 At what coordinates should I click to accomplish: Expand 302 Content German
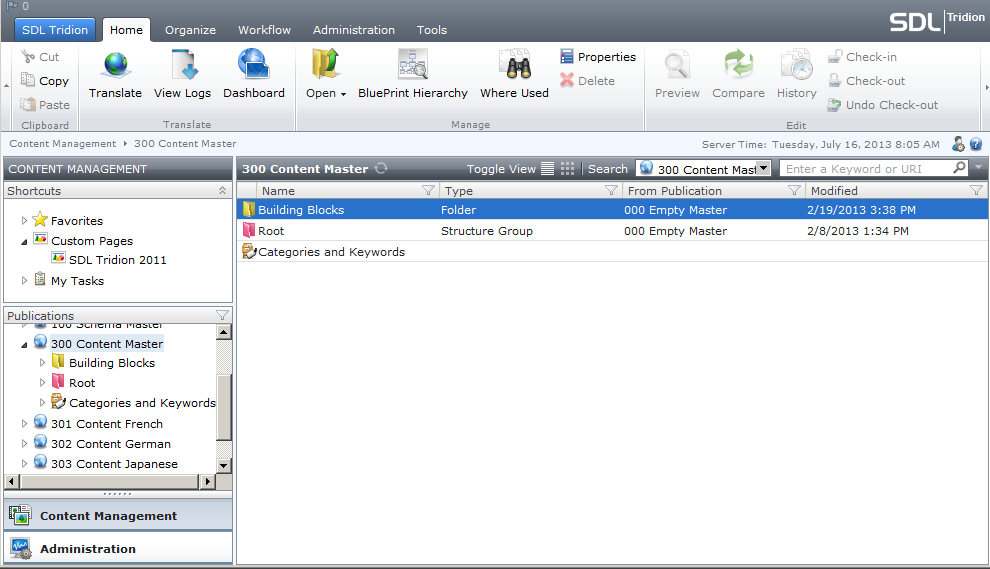(24, 444)
